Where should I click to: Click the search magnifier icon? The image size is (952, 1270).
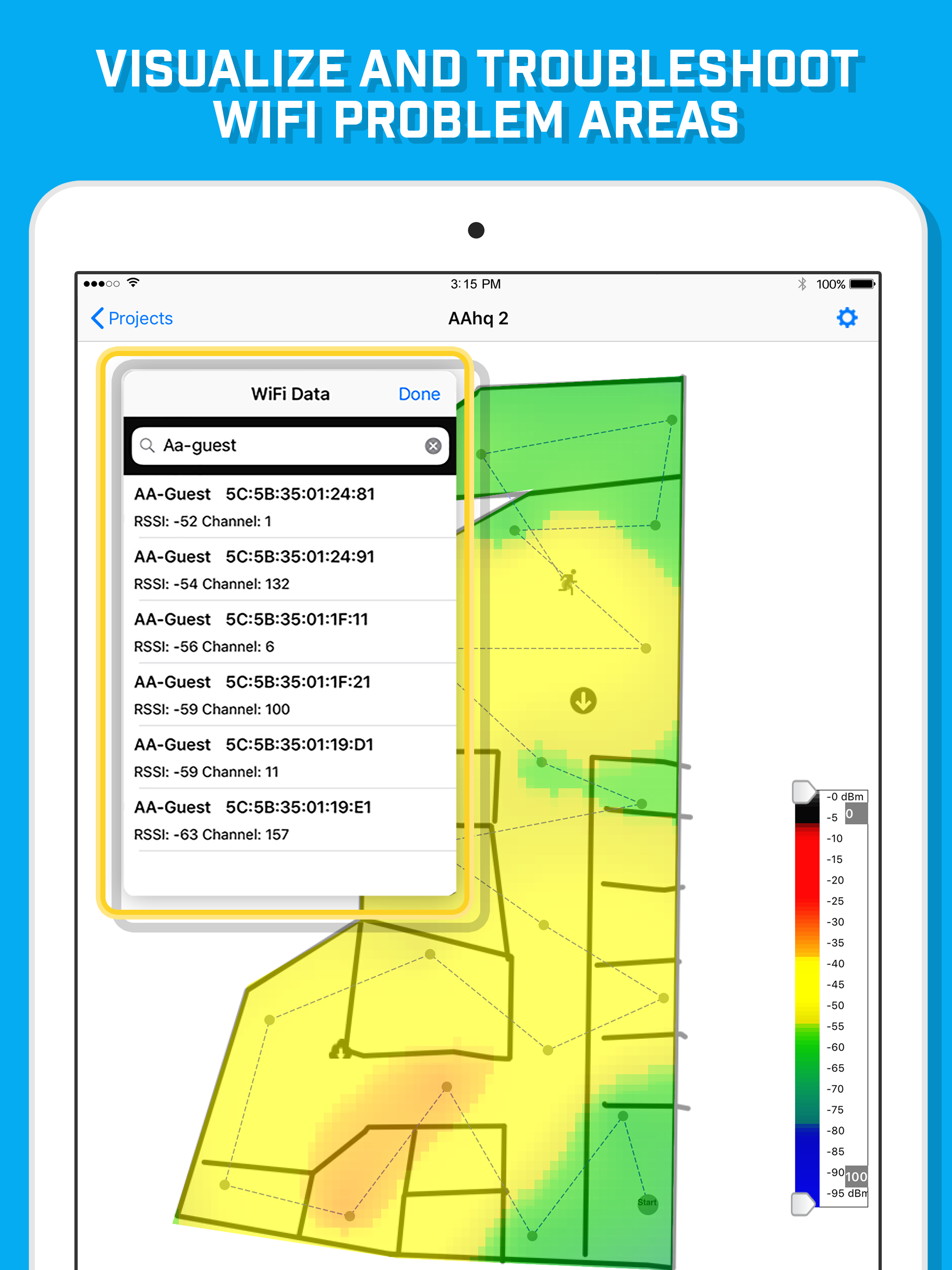pos(147,445)
